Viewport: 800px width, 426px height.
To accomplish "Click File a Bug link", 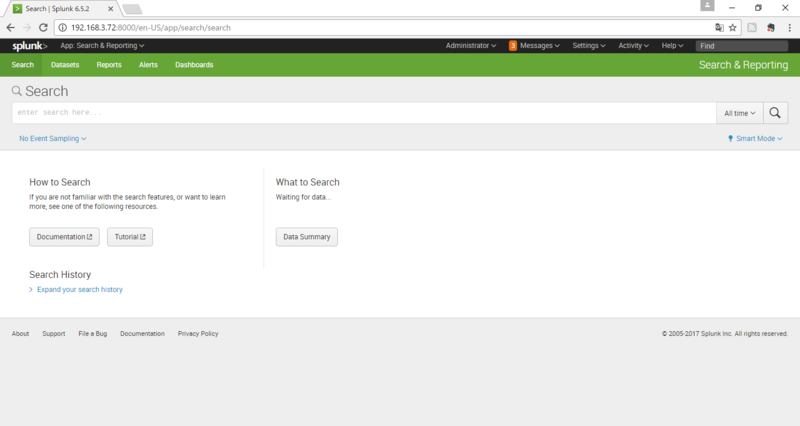I will point(93,334).
